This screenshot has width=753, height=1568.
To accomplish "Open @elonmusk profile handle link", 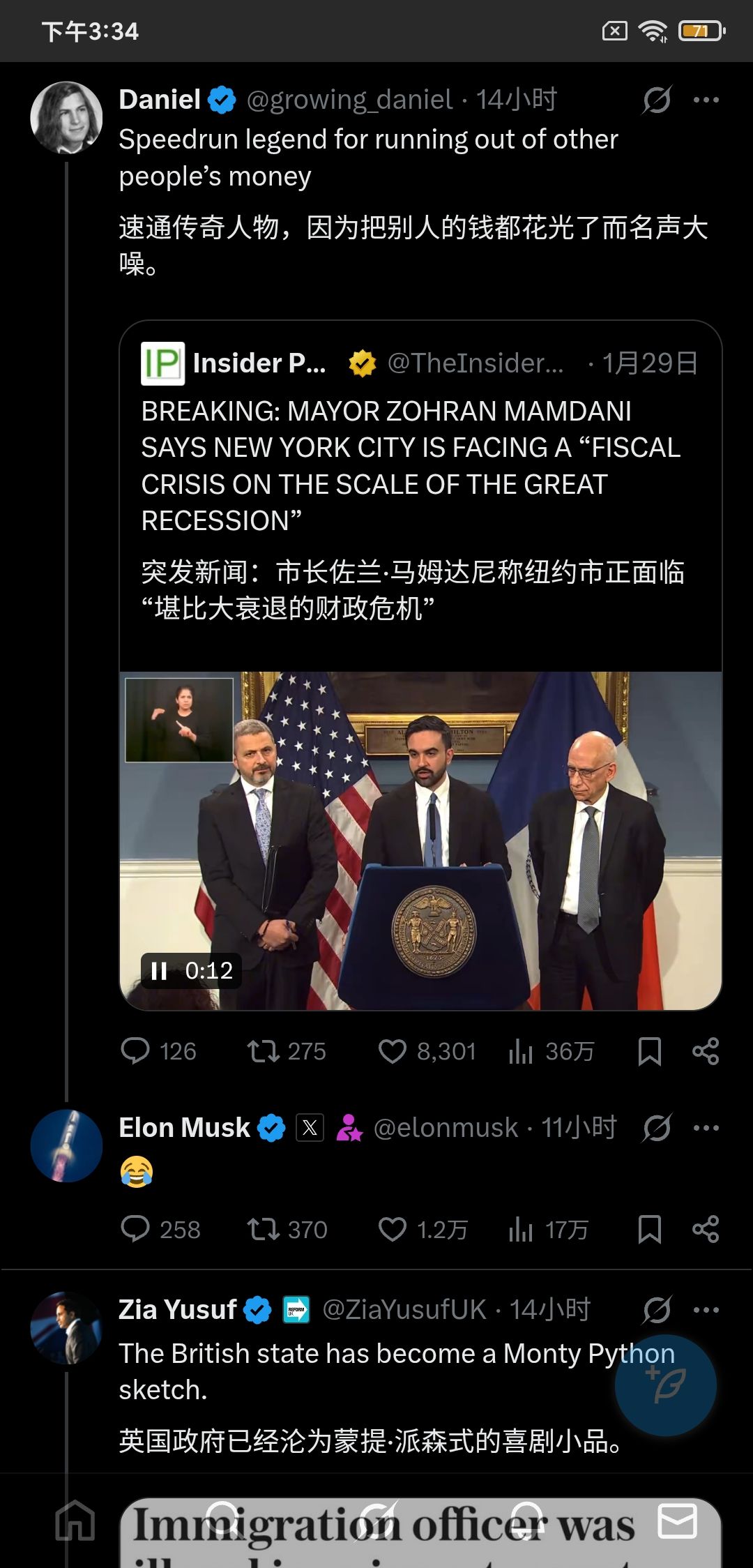I will (446, 1128).
